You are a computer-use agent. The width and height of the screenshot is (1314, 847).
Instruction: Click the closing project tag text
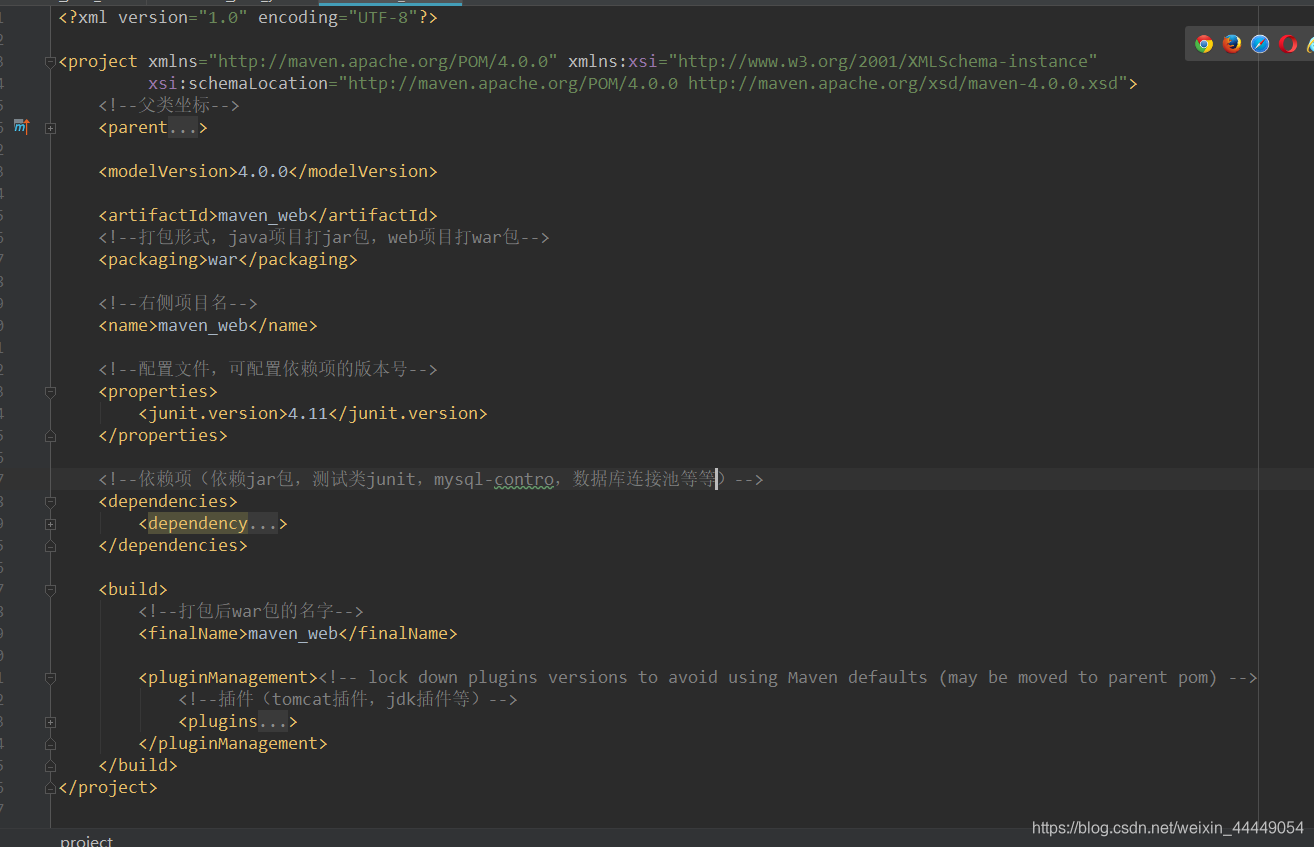(108, 787)
